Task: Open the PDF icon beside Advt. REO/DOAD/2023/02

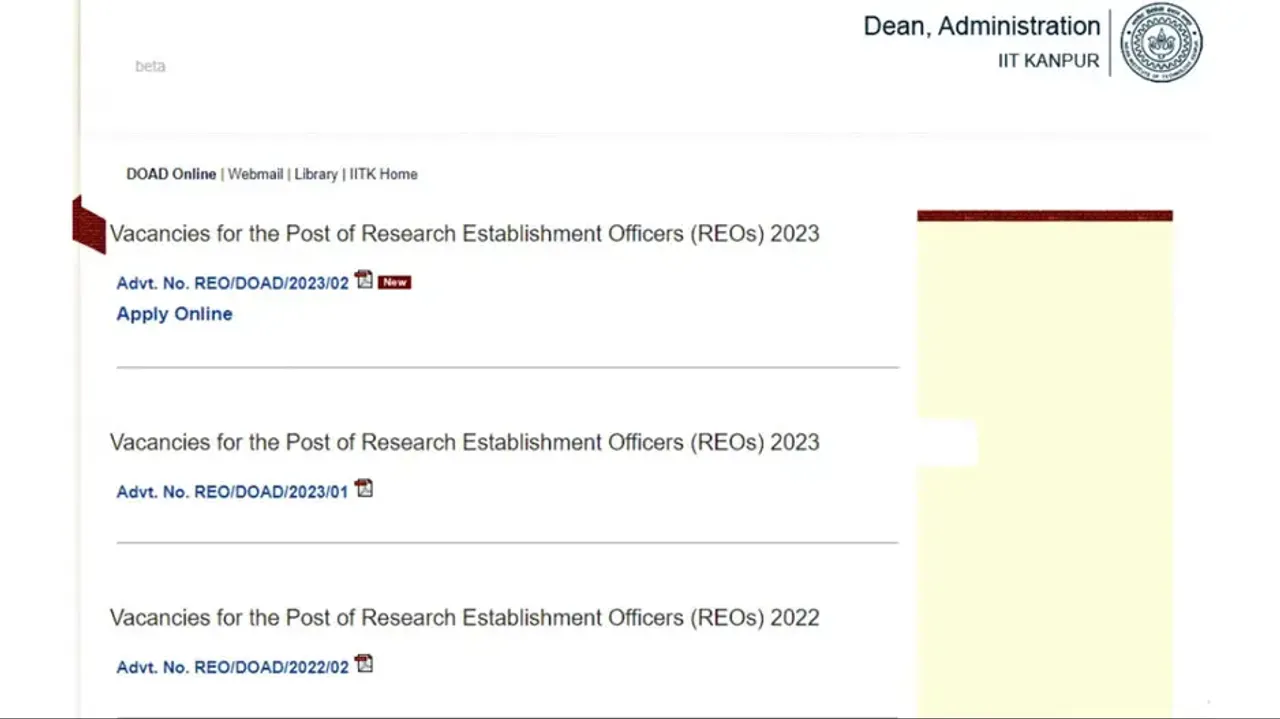Action: (364, 280)
